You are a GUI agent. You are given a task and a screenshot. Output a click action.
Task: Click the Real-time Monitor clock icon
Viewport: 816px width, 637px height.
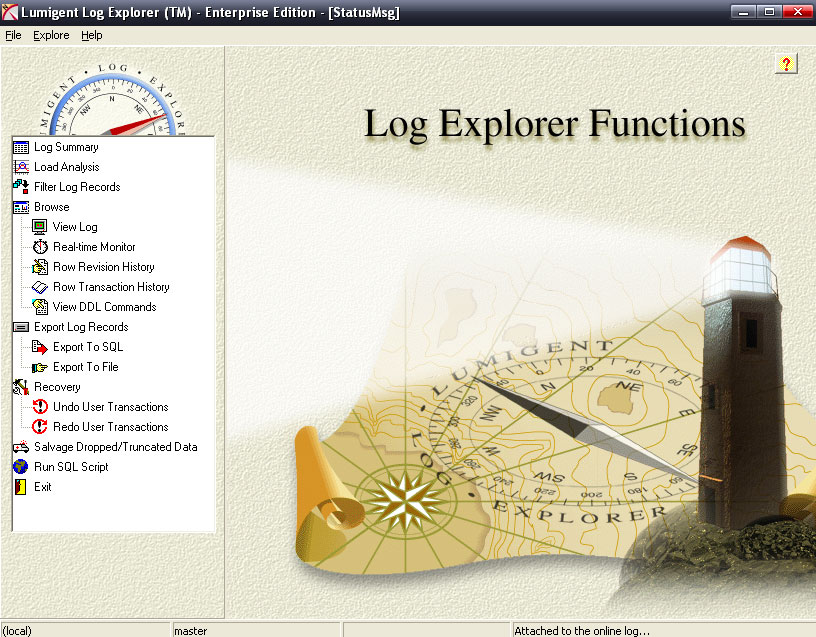coord(40,247)
